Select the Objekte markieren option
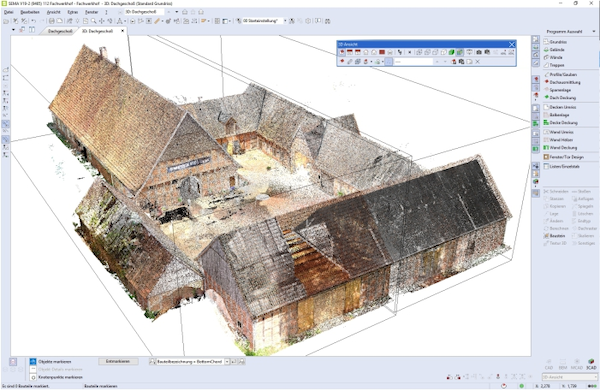 click(50, 362)
